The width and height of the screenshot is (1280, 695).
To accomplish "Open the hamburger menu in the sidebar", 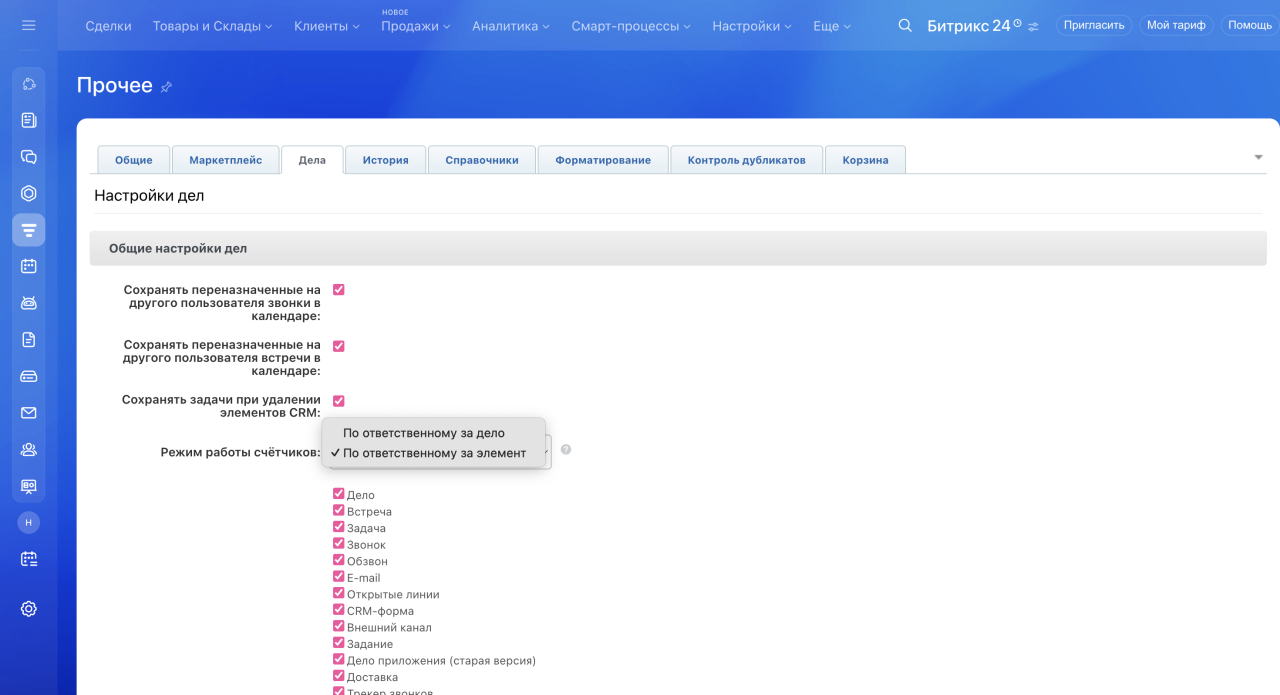I will [28, 25].
